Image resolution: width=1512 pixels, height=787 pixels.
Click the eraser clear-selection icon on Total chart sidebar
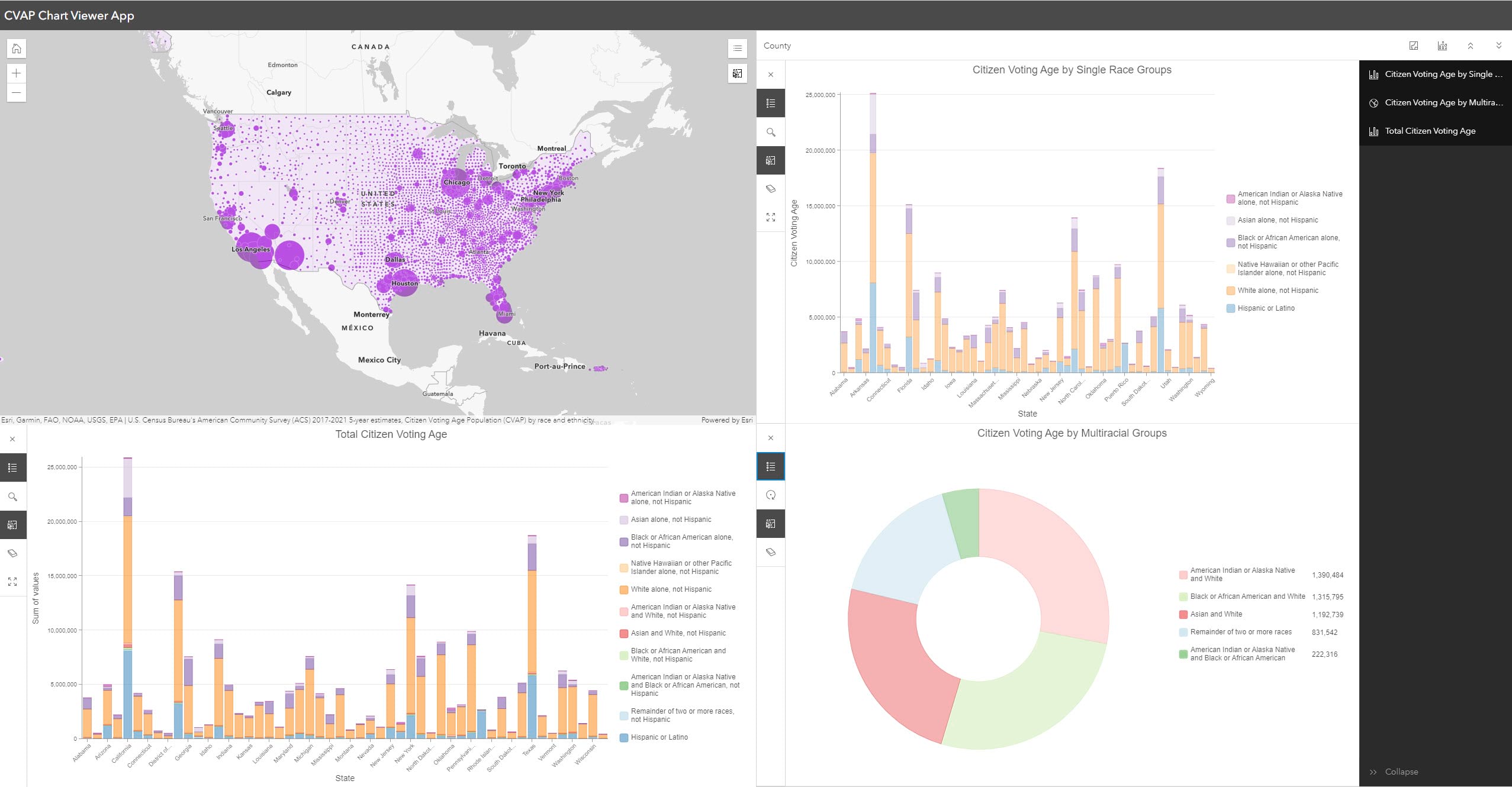click(13, 553)
